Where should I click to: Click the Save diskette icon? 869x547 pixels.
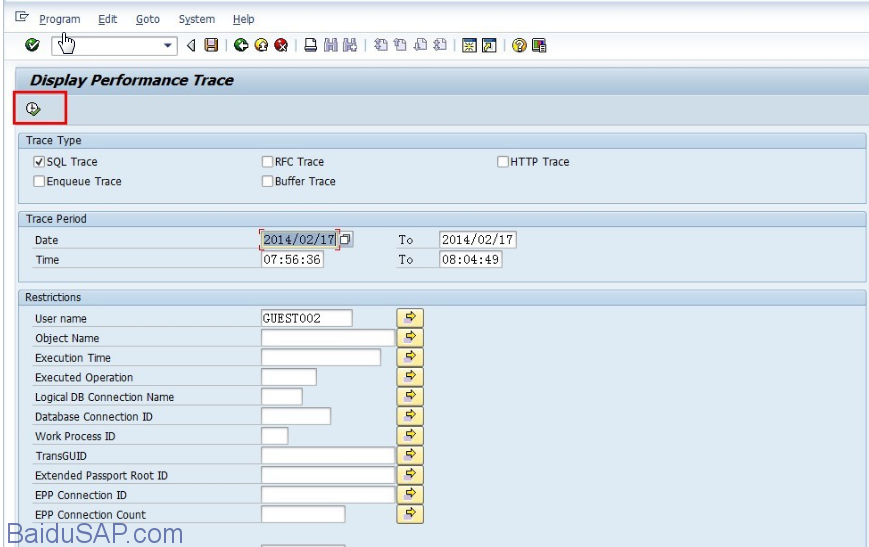[x=211, y=45]
